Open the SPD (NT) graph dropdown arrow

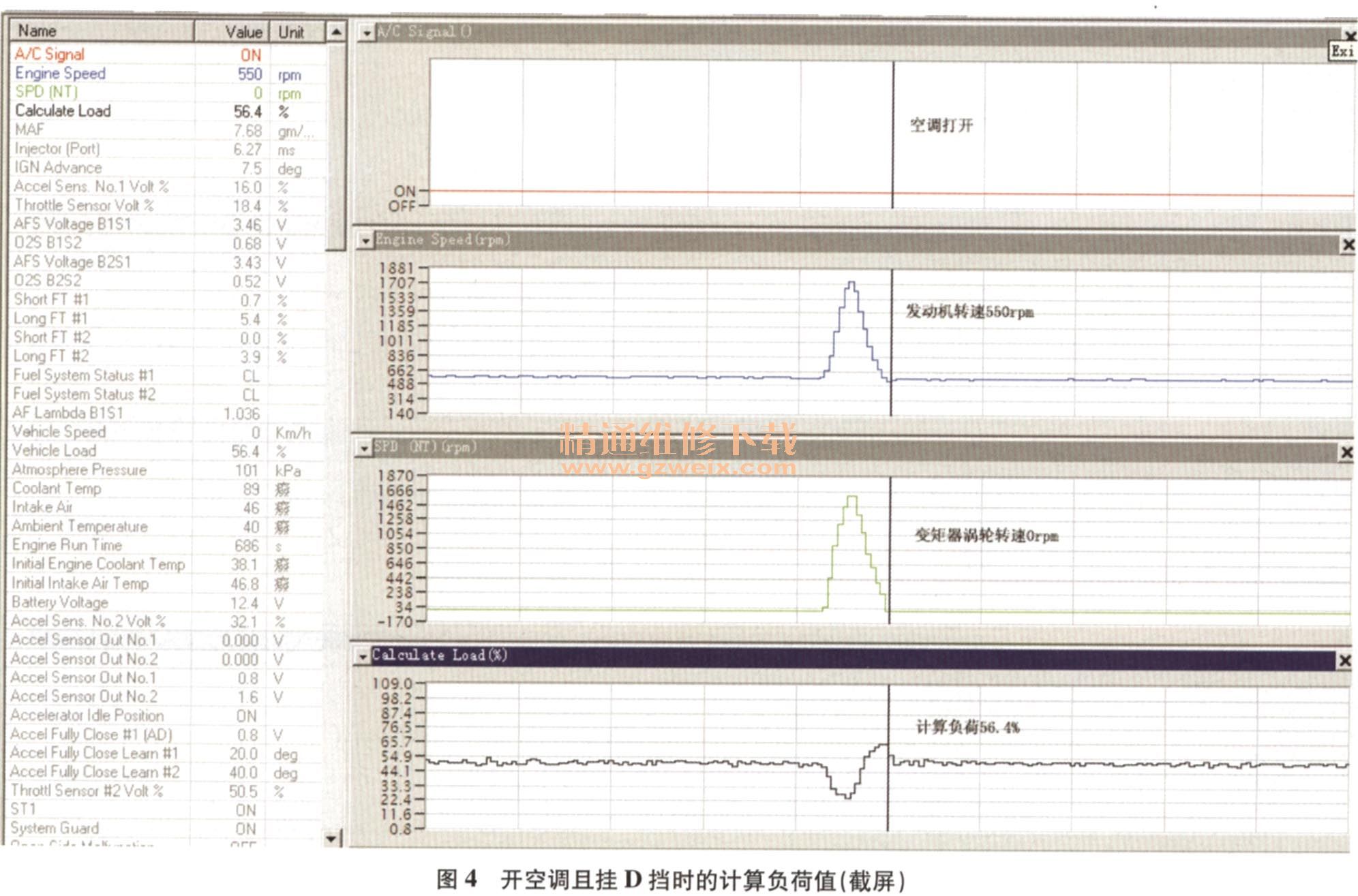(x=365, y=448)
